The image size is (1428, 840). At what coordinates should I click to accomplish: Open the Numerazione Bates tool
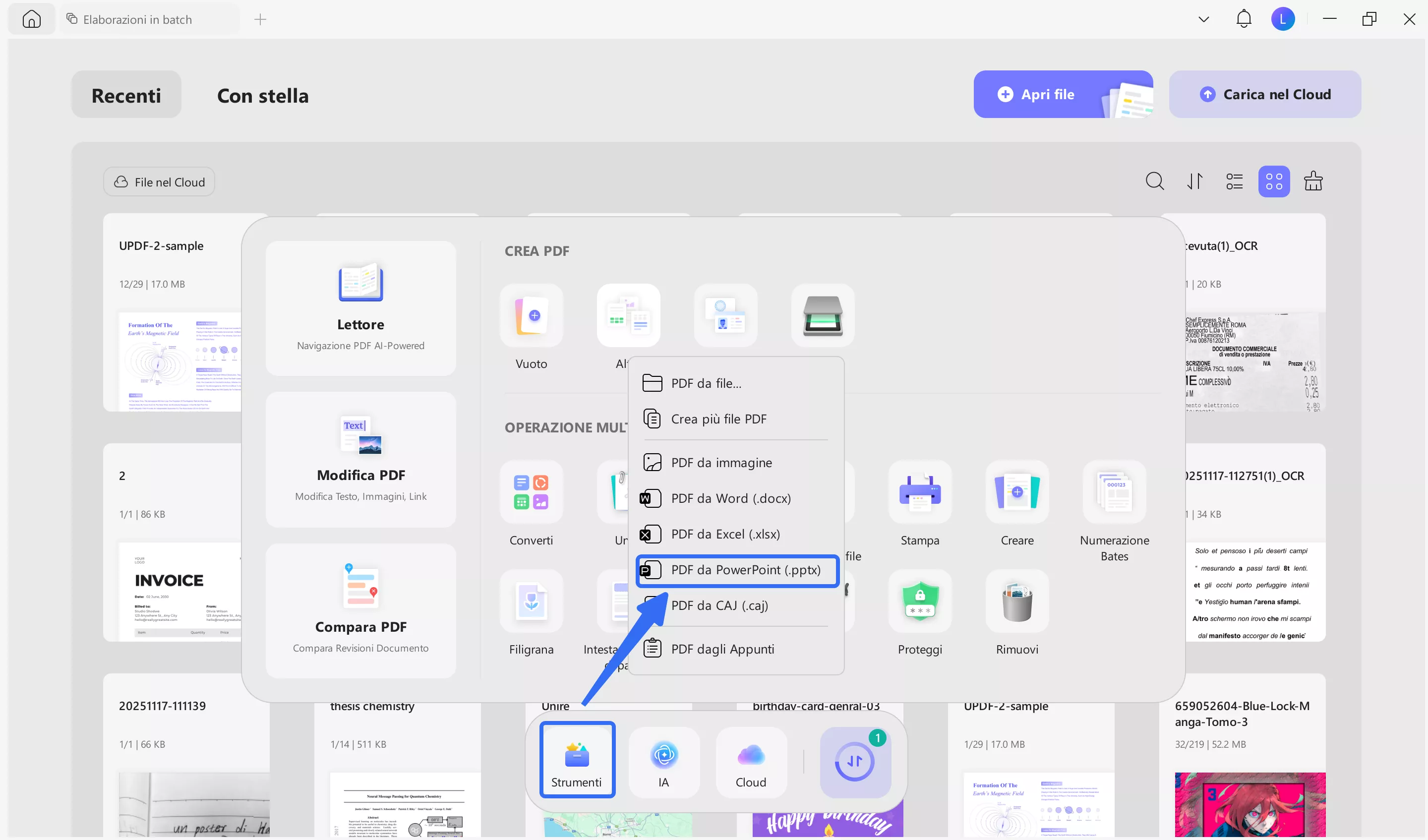tap(1114, 492)
